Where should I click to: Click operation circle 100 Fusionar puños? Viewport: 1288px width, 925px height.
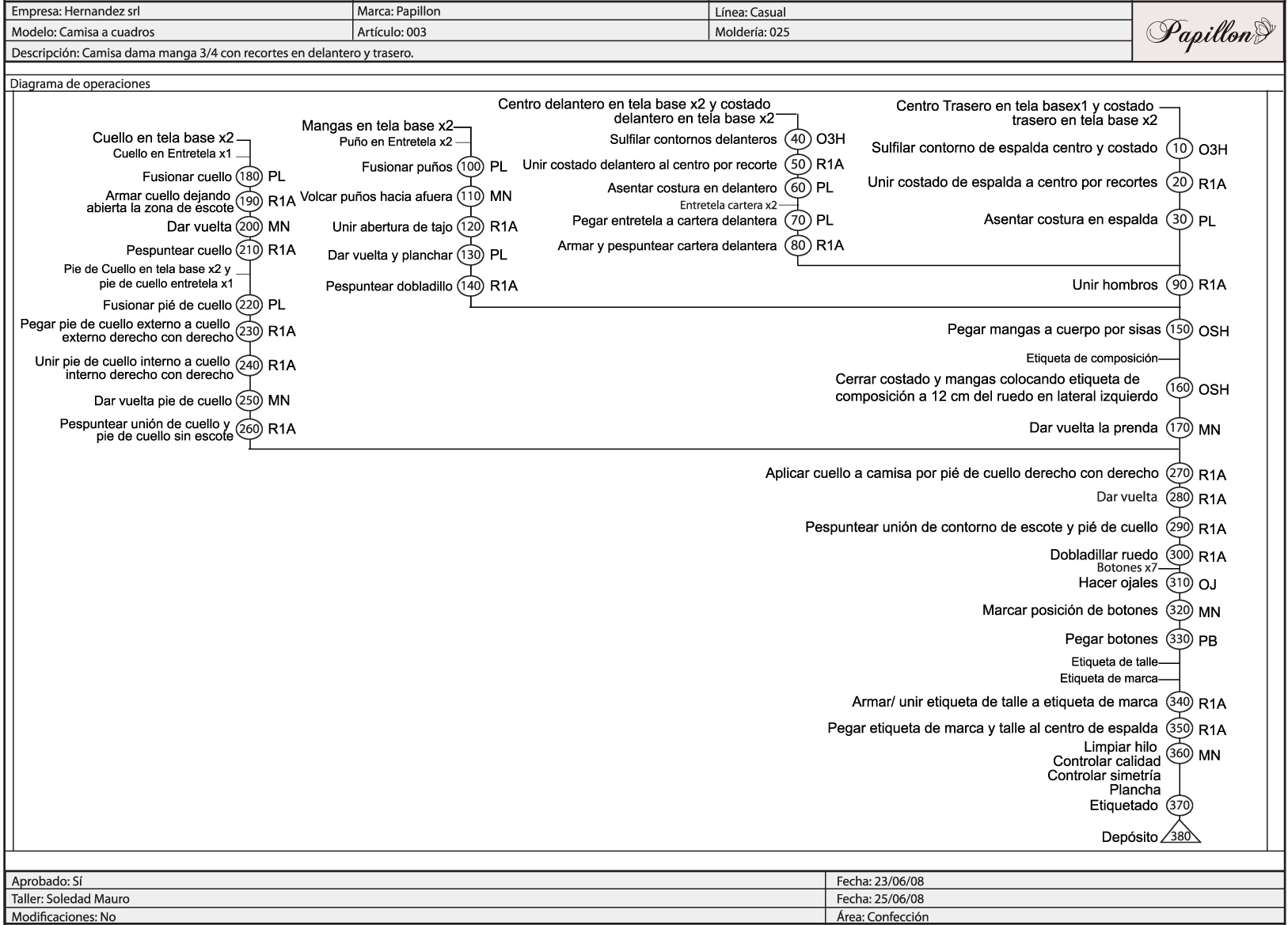470,167
